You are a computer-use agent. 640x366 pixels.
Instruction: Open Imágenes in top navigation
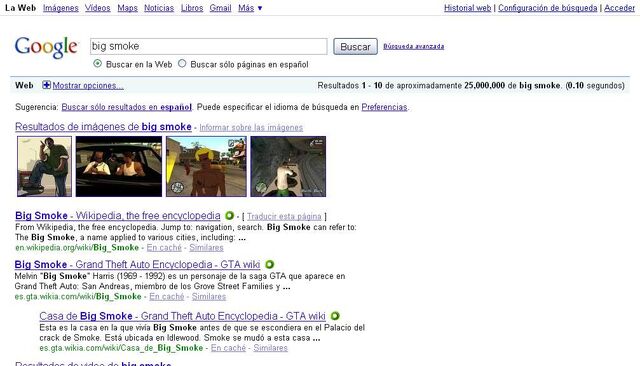click(61, 8)
